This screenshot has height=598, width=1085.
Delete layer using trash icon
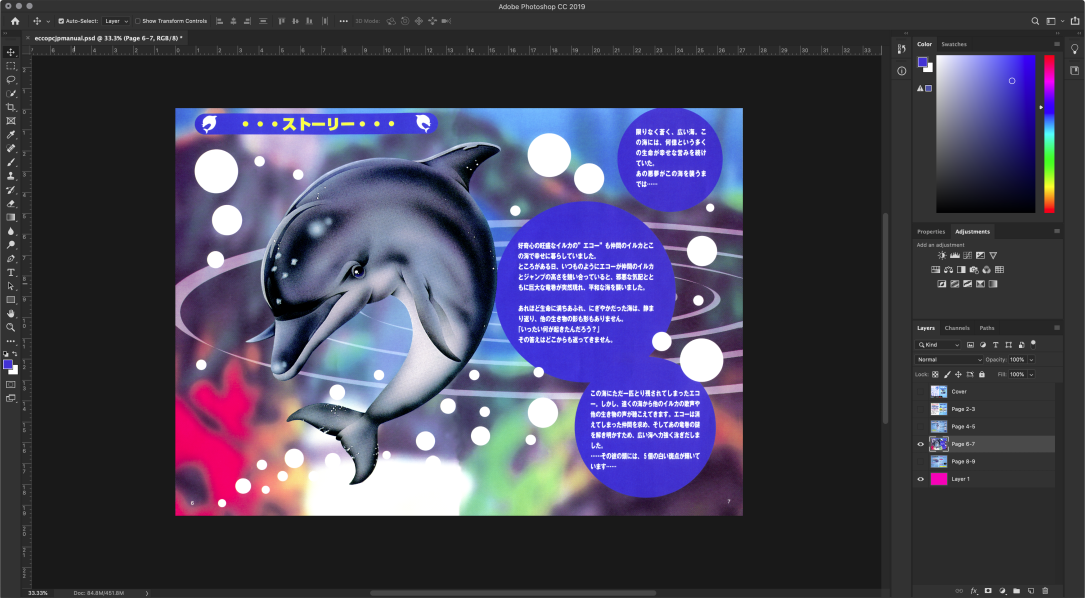(x=1045, y=591)
